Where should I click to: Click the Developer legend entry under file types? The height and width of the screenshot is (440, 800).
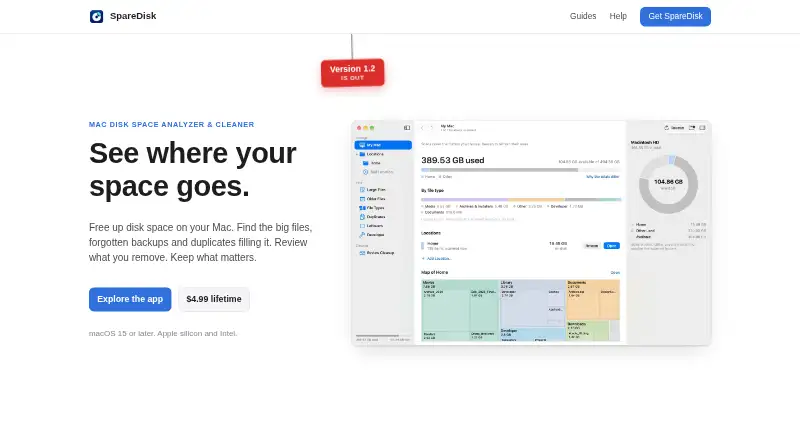pos(565,206)
